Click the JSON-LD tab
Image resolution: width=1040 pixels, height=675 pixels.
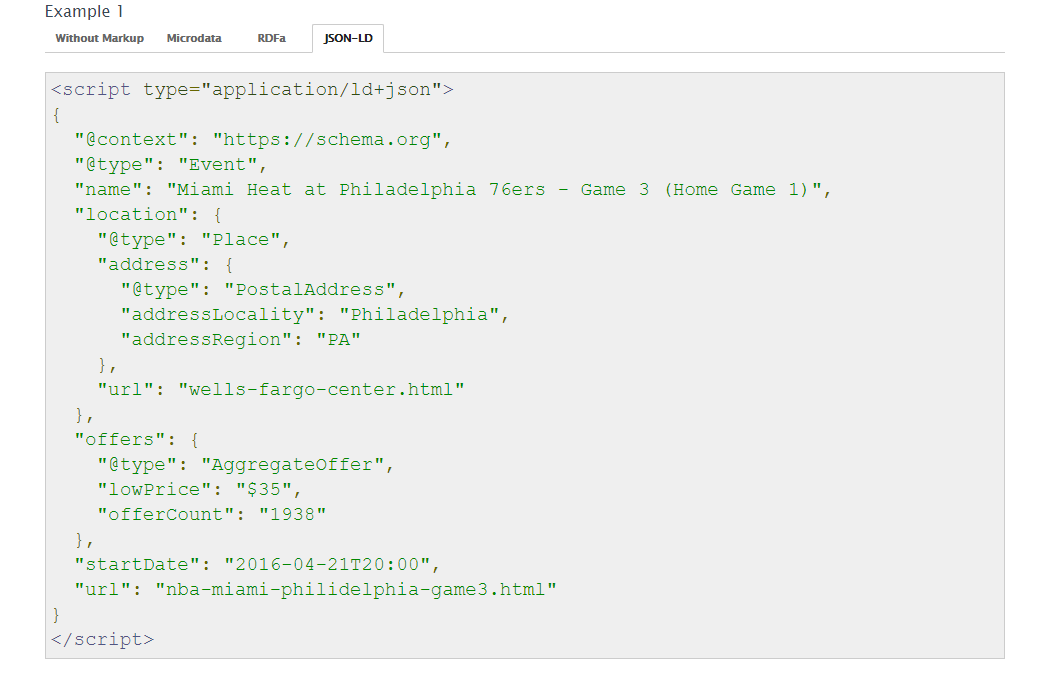[x=348, y=38]
